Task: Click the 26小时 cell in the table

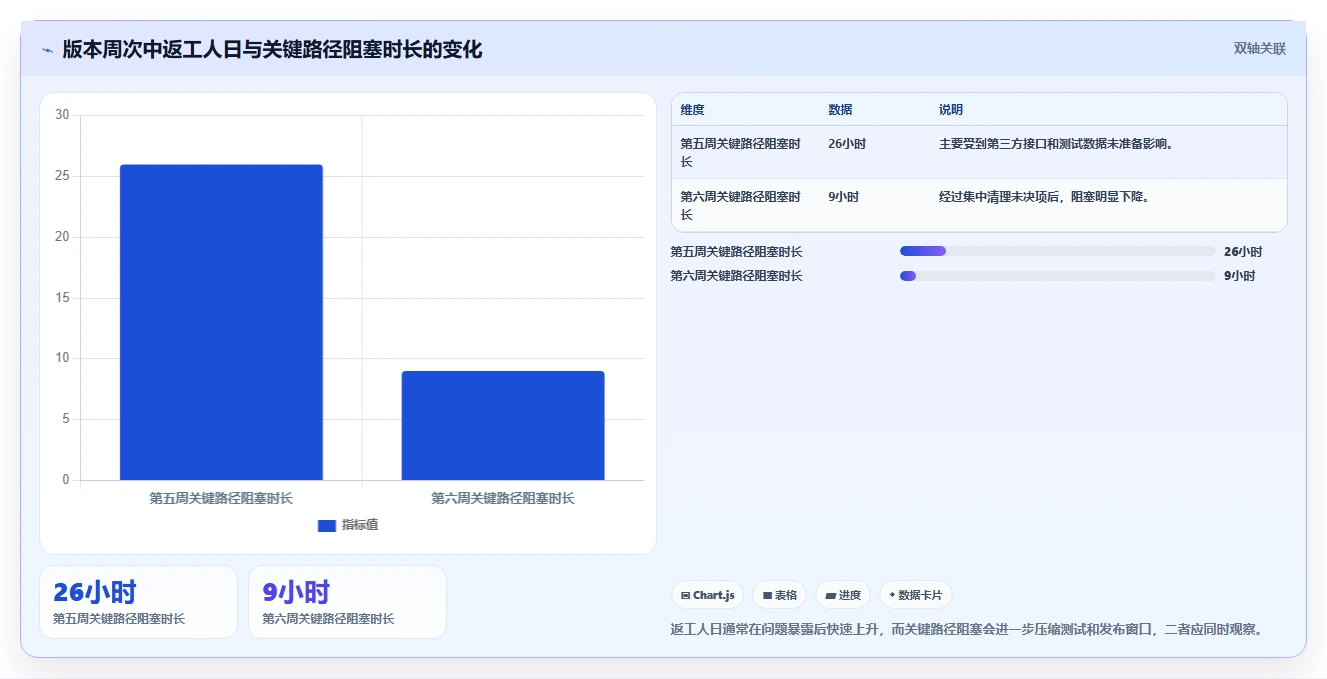Action: pos(847,144)
